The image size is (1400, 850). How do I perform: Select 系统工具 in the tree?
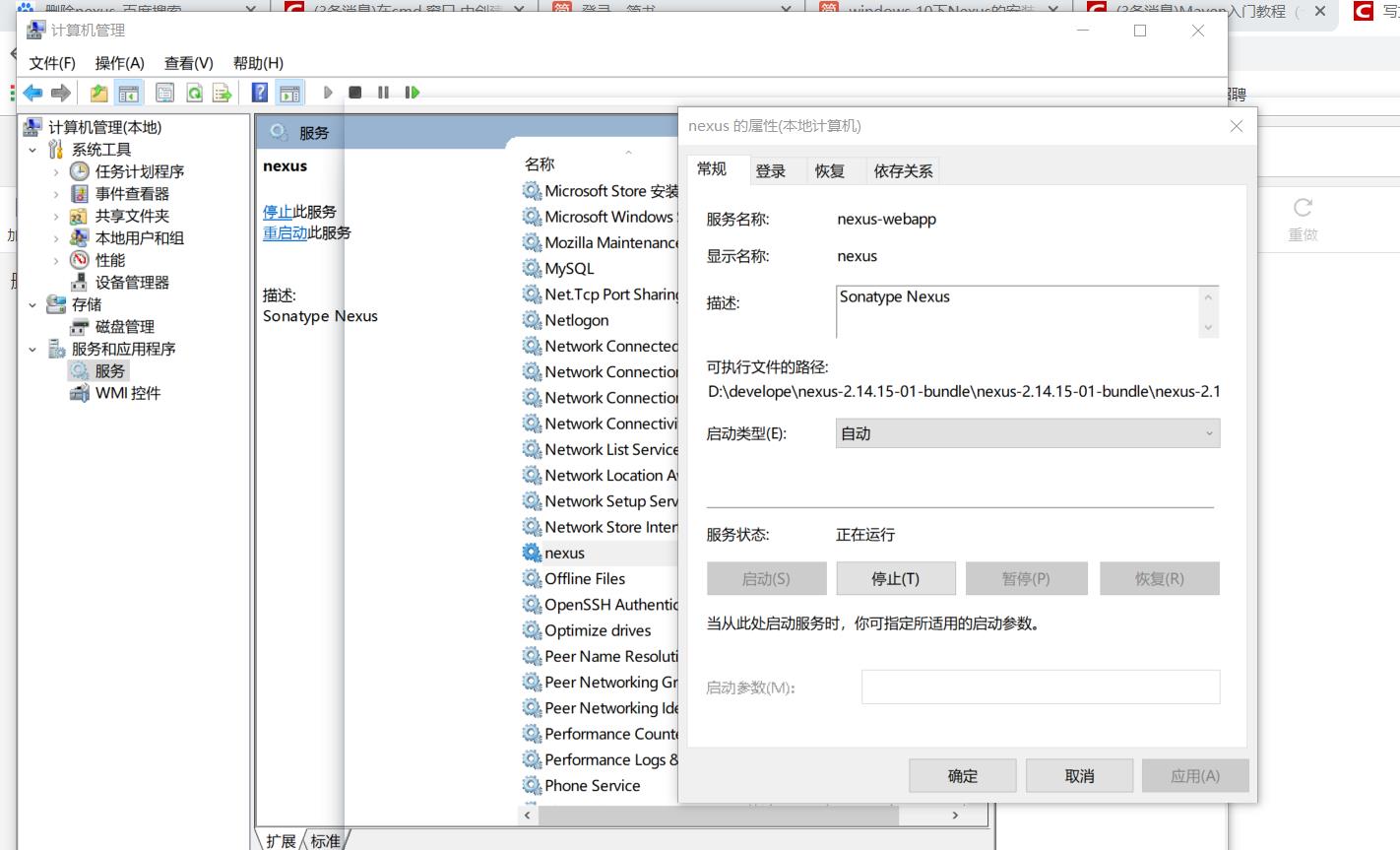coord(101,150)
